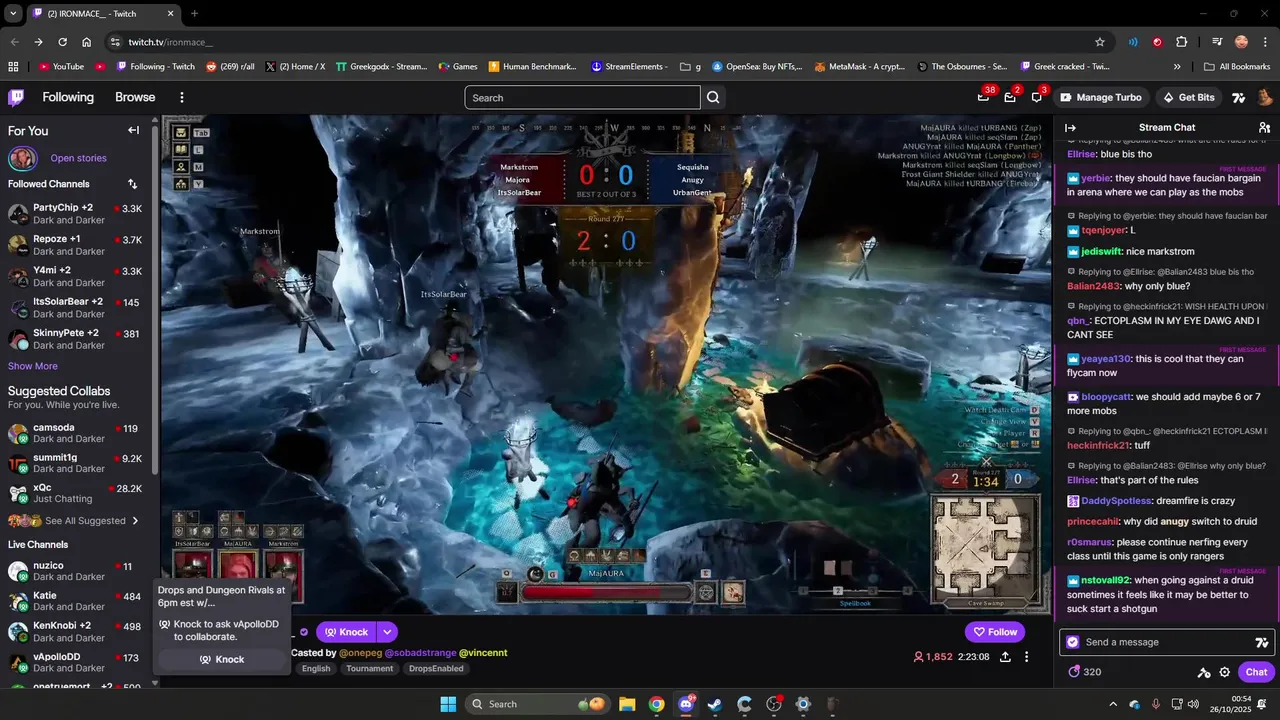Open xQc Just Chatting channel
This screenshot has height=720, width=1280.
(77, 494)
